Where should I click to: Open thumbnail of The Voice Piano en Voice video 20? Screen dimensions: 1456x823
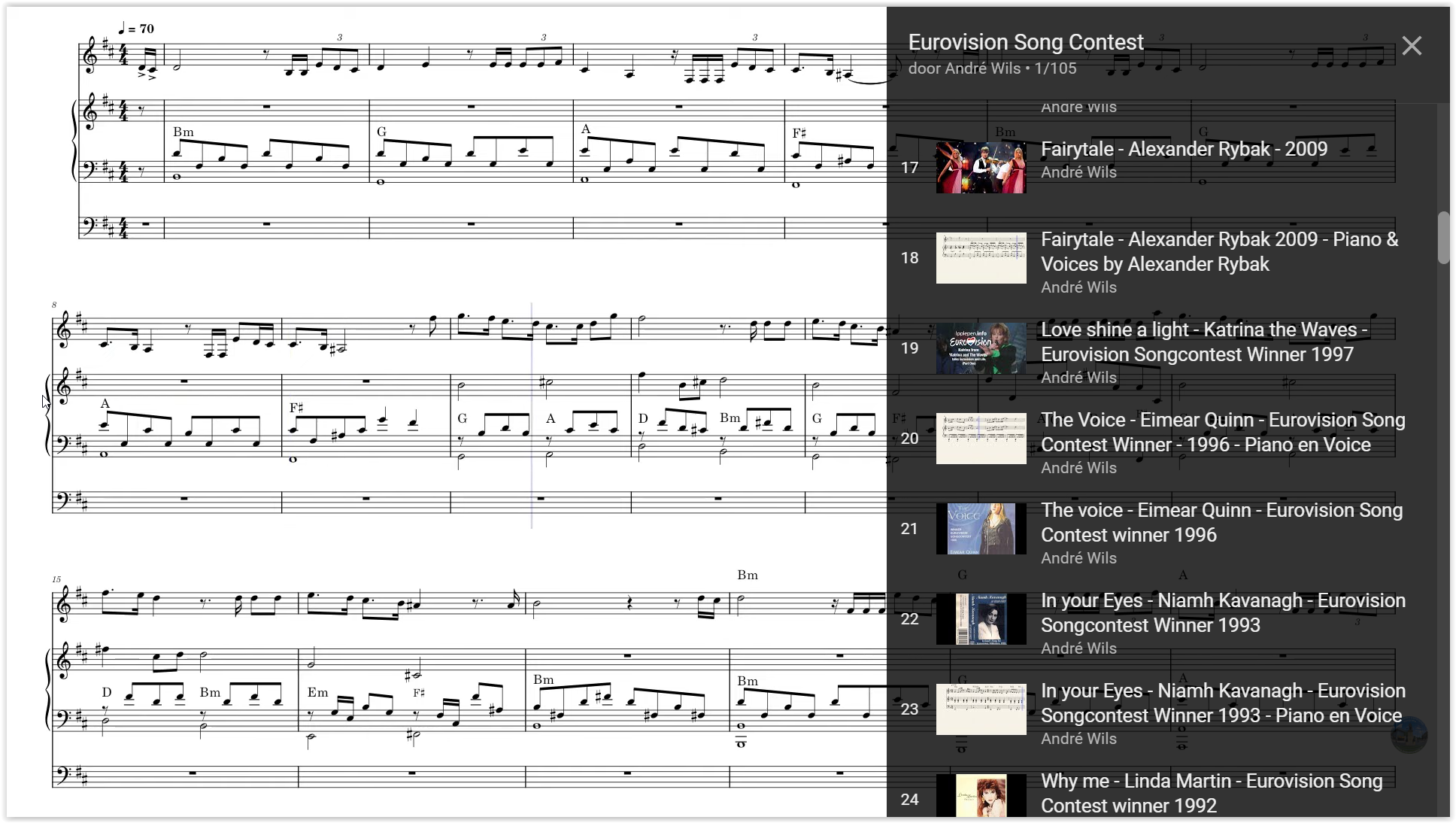tap(981, 439)
